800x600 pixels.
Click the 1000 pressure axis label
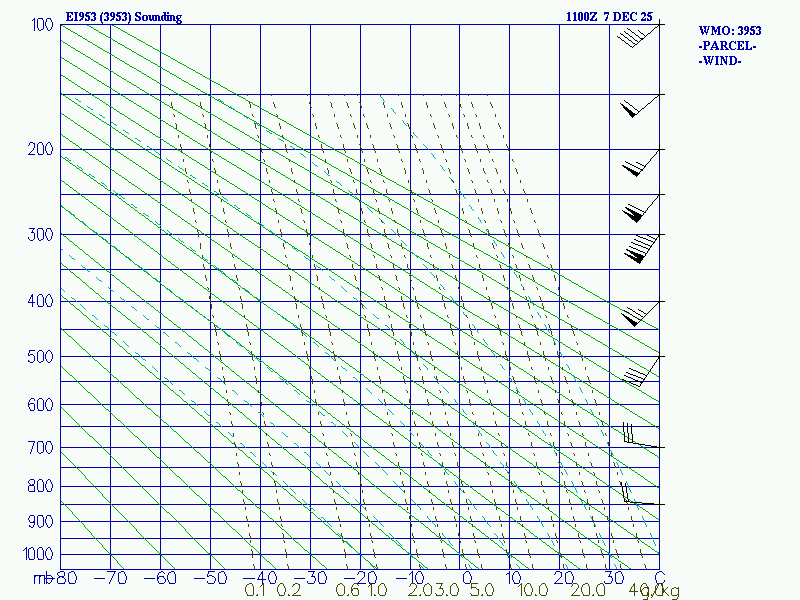38,554
